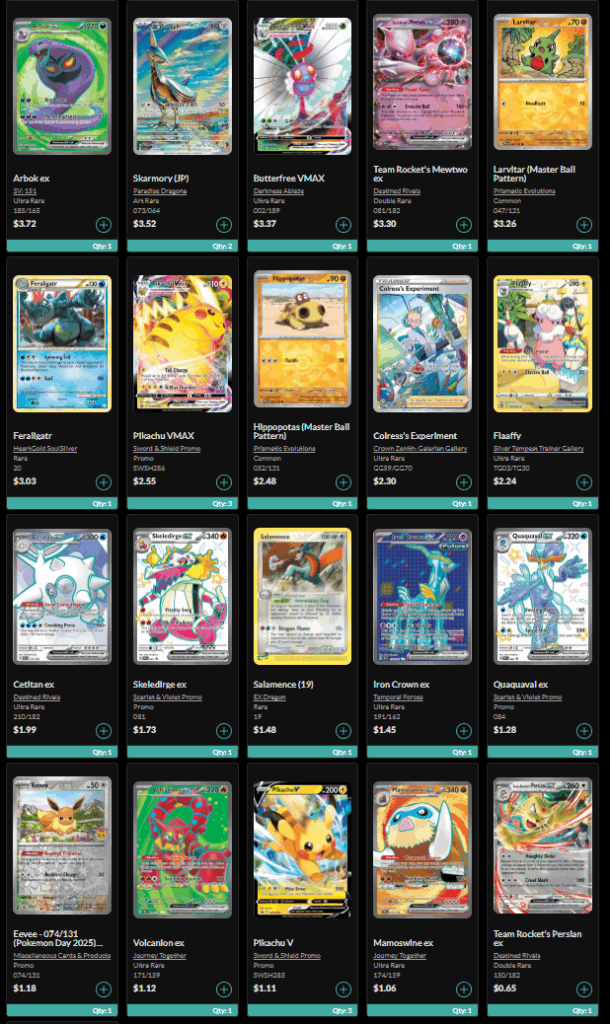610x1024 pixels.
Task: Add Arbok ex with its plus icon
Action: tap(104, 225)
